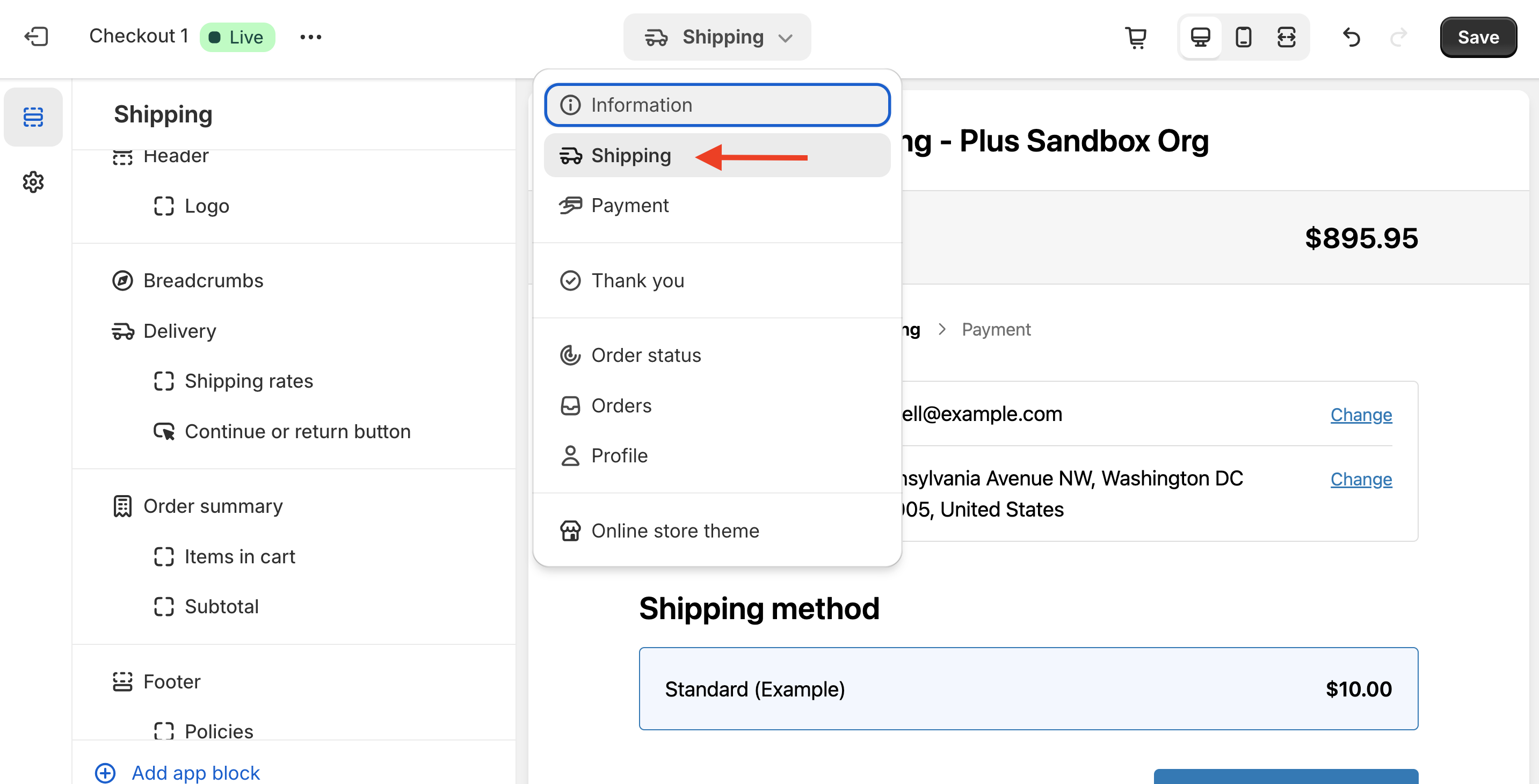Click the cart preview icon

(x=1136, y=37)
